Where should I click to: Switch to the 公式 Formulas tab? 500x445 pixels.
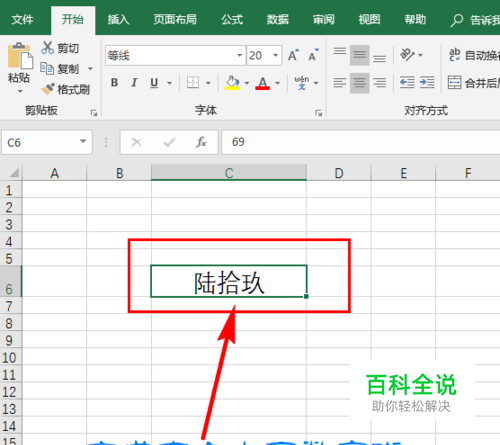coord(232,20)
